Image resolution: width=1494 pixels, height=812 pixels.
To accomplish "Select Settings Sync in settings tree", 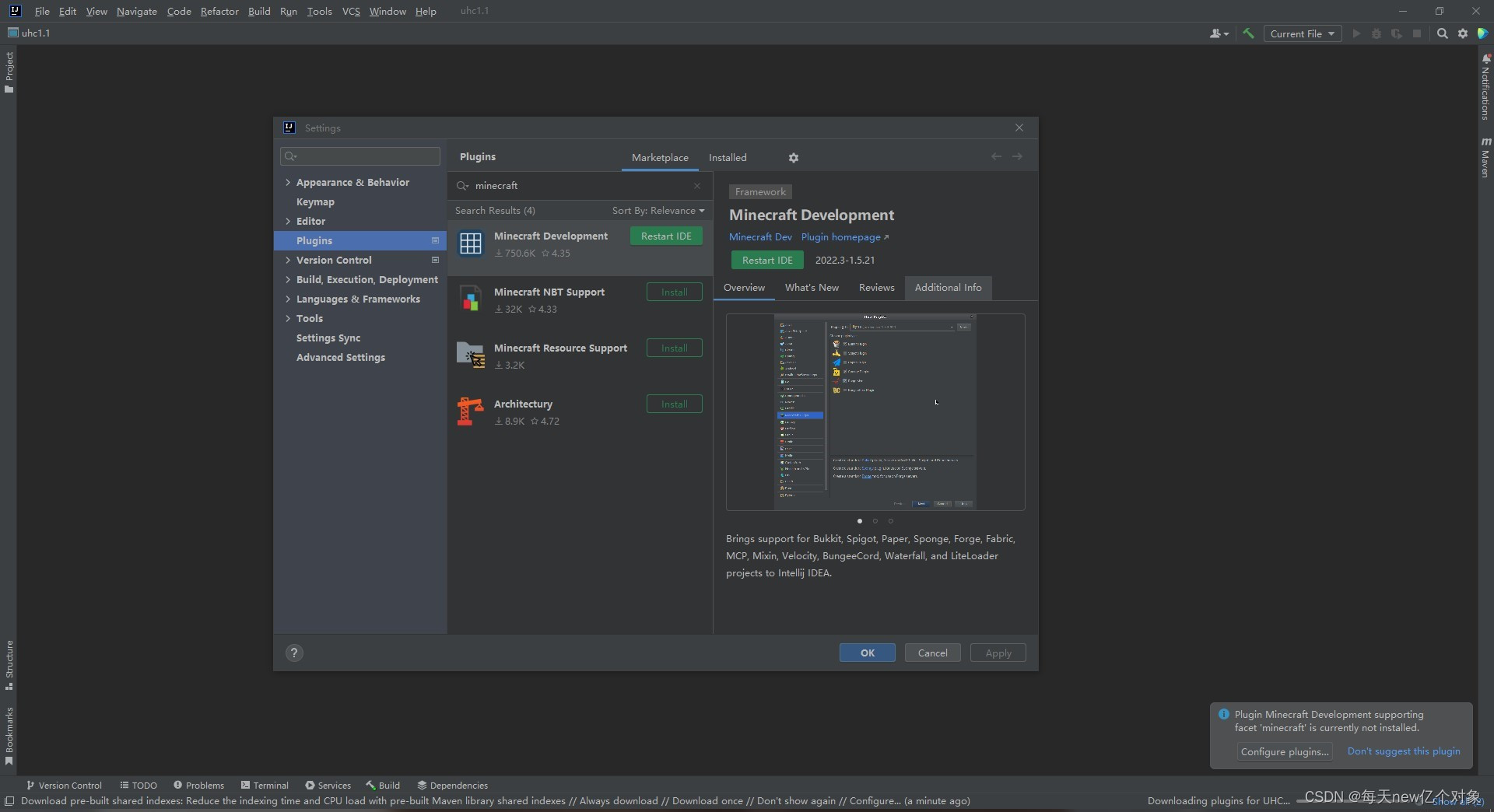I will coord(328,338).
